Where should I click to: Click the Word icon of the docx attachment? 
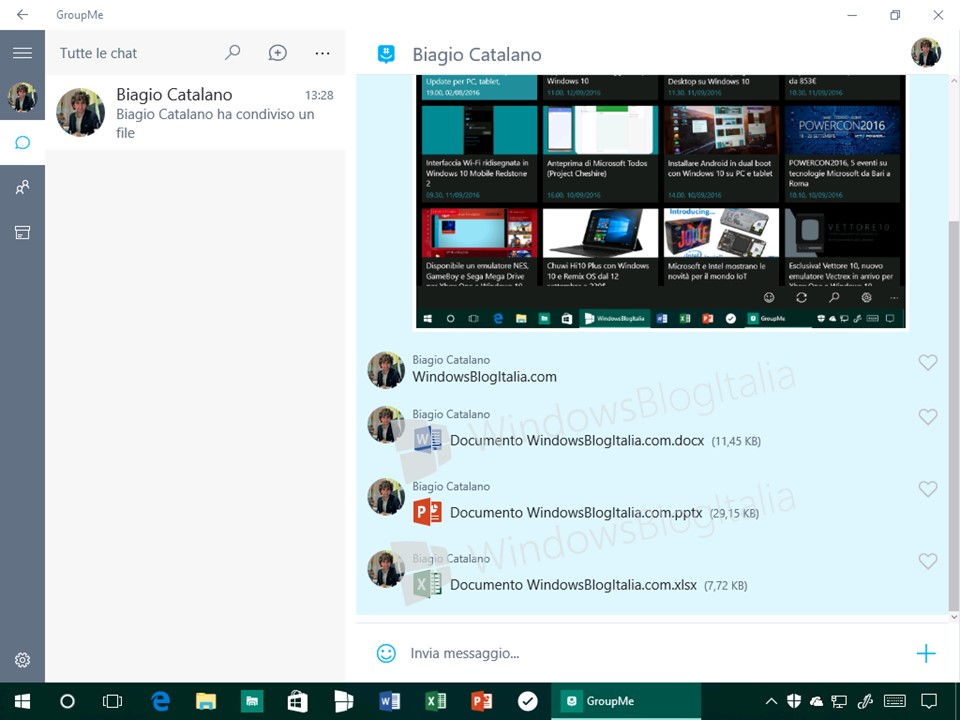[427, 440]
